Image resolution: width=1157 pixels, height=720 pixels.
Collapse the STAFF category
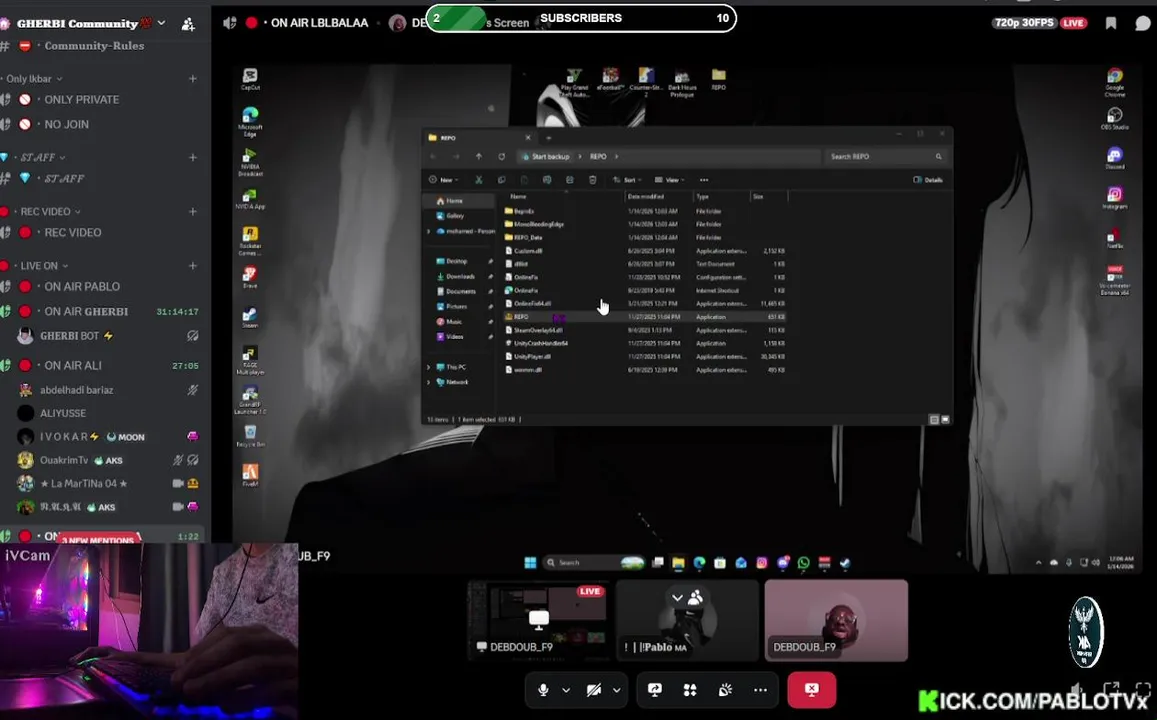pyautogui.click(x=42, y=157)
